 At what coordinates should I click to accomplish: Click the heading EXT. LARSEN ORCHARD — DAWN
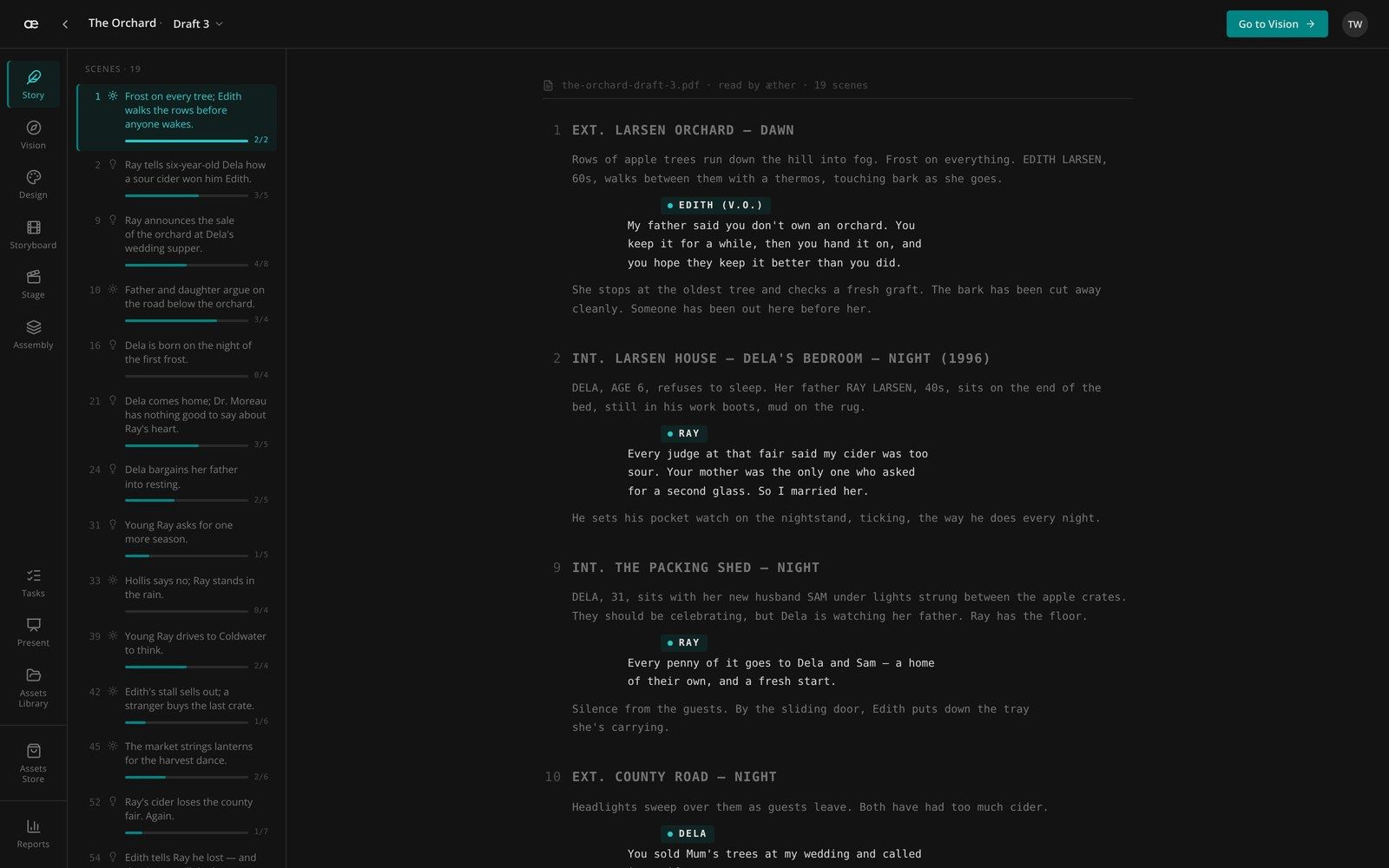(682, 130)
